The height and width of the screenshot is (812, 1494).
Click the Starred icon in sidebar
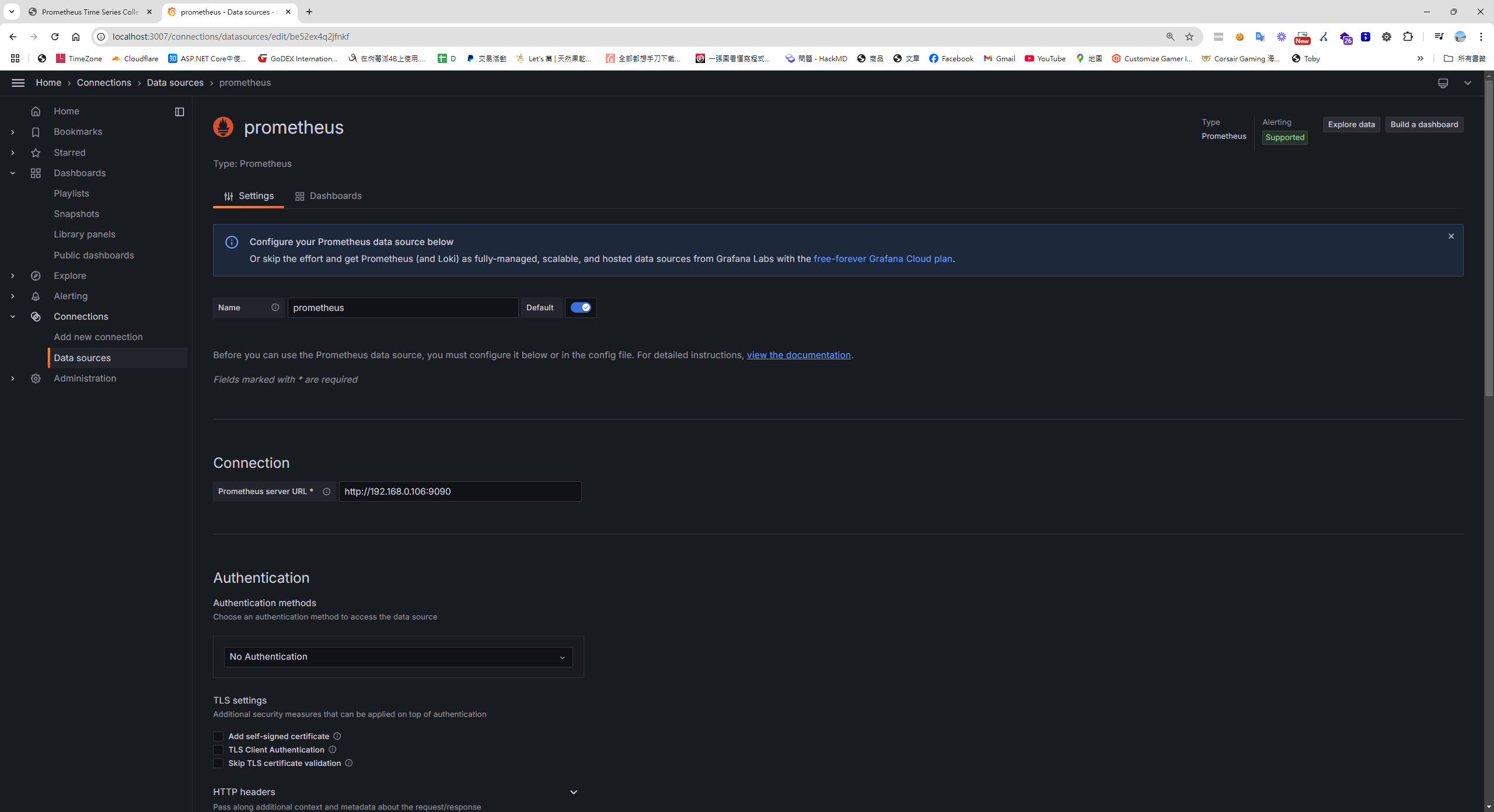click(x=36, y=152)
